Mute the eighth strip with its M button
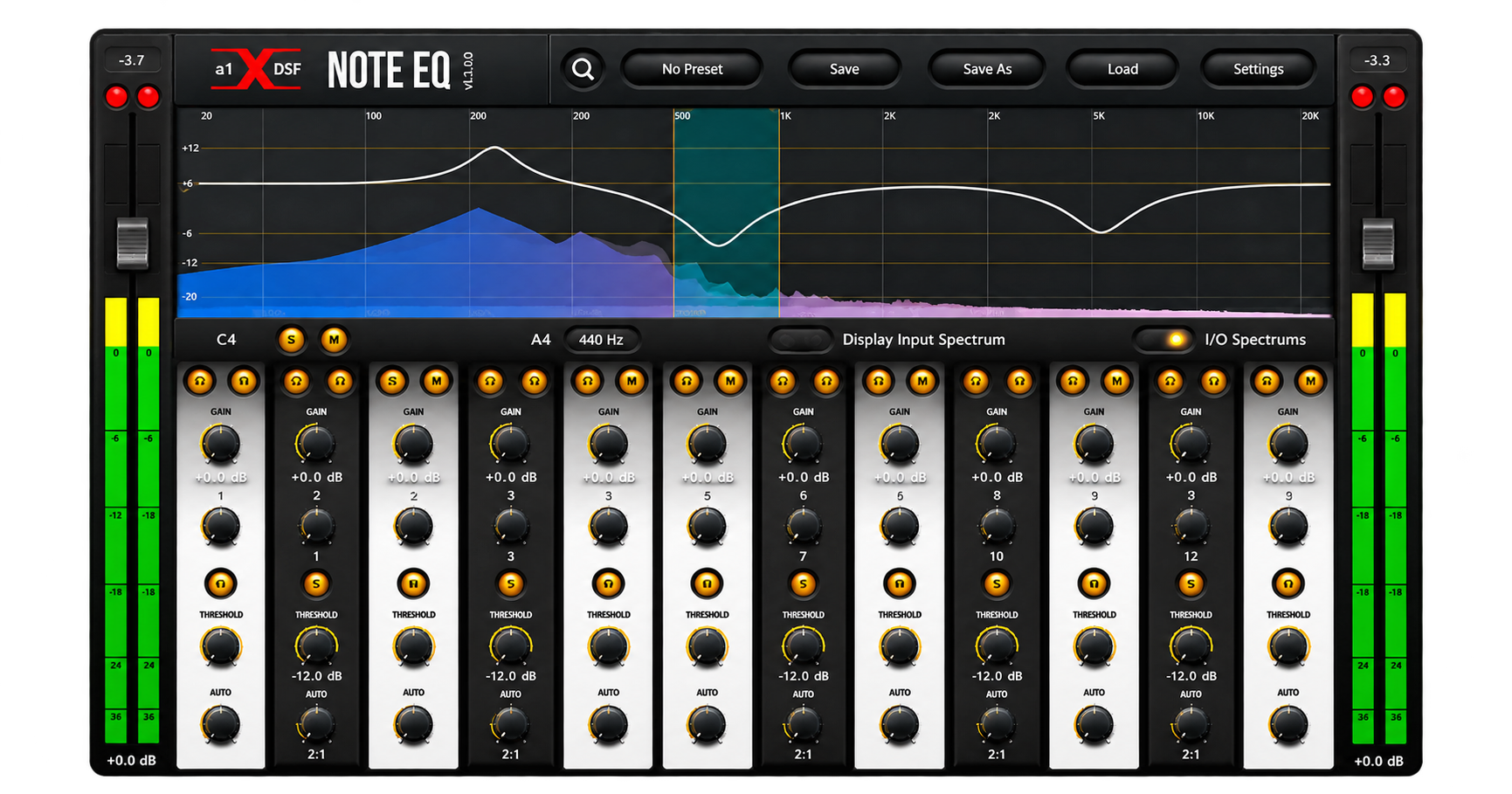Screen dimensions: 1512x794 tap(922, 381)
